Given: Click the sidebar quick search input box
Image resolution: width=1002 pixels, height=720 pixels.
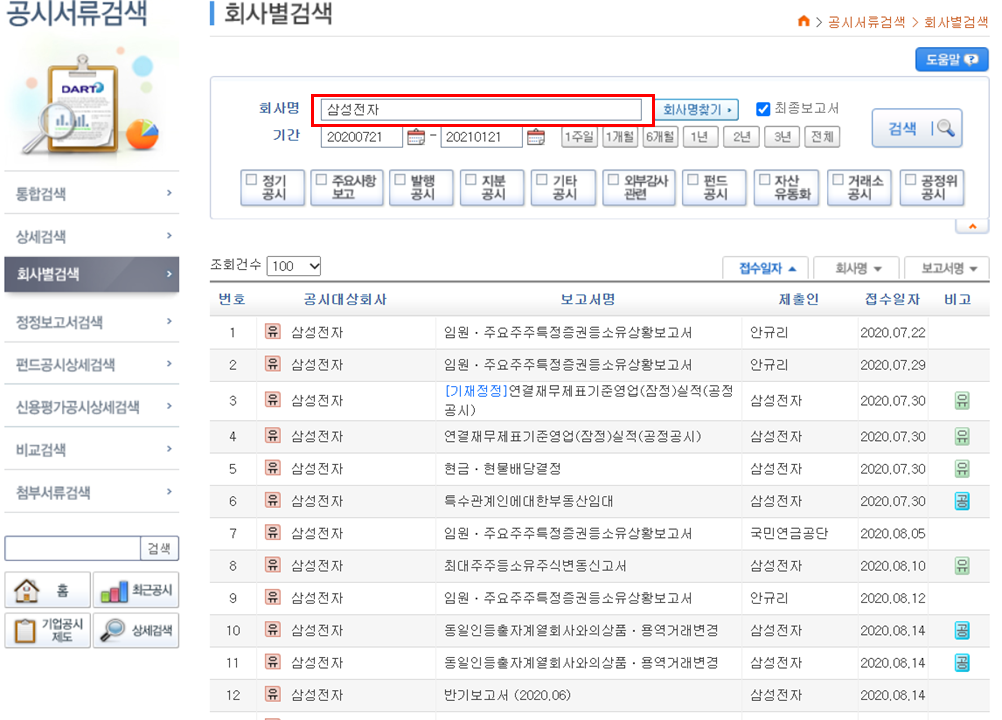Looking at the screenshot, I should (x=73, y=548).
